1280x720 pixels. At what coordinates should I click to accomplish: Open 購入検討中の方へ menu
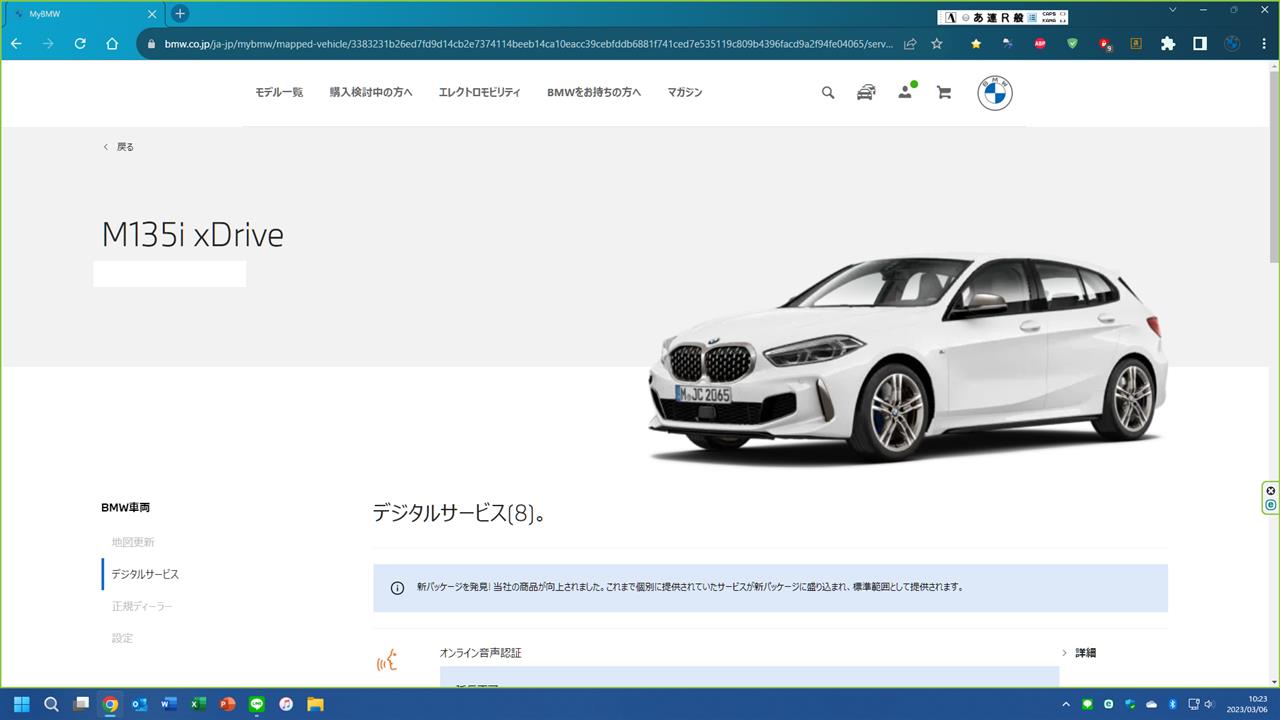pos(371,92)
